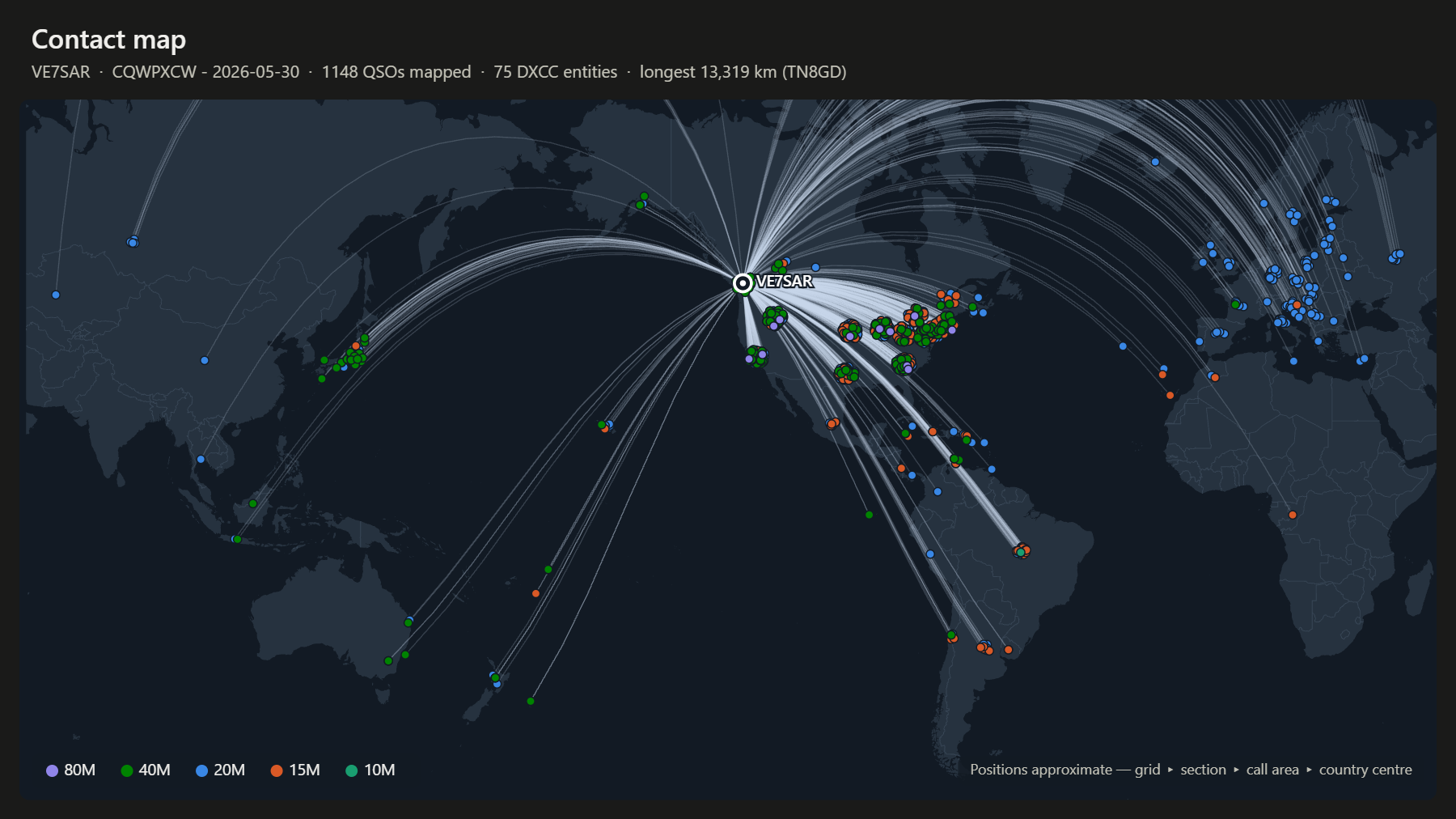Click the blue marker cluster in Siberia
The image size is (1456, 819).
[x=133, y=241]
